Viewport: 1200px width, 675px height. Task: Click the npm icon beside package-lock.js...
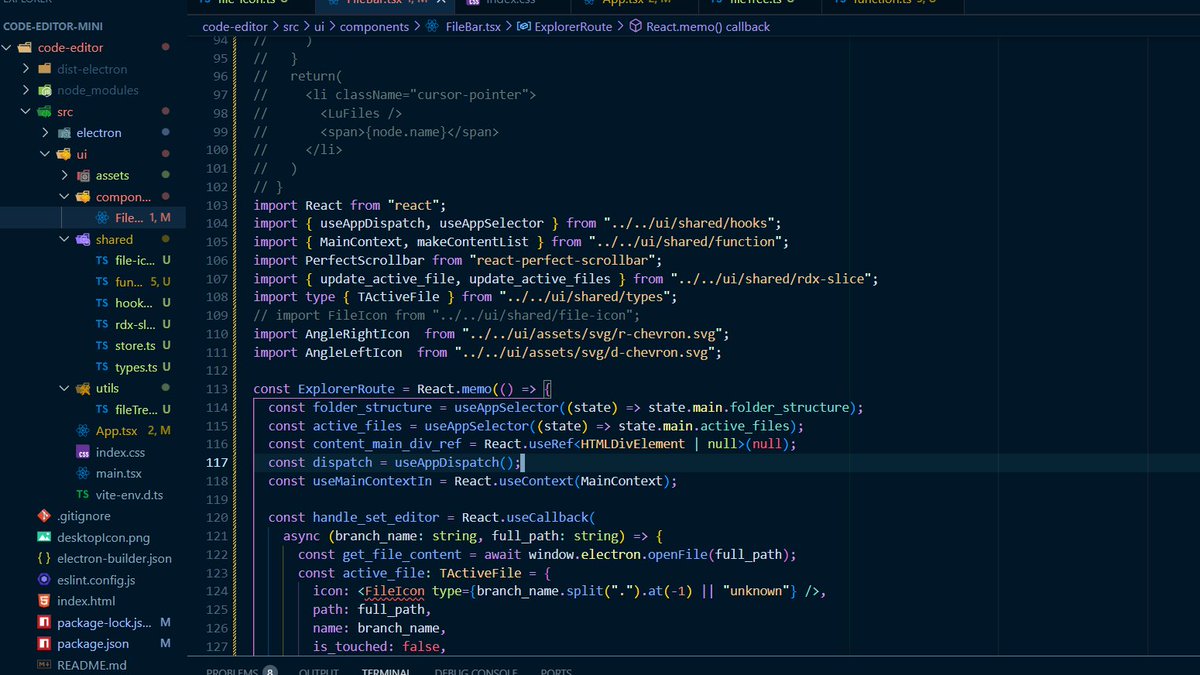click(x=44, y=623)
